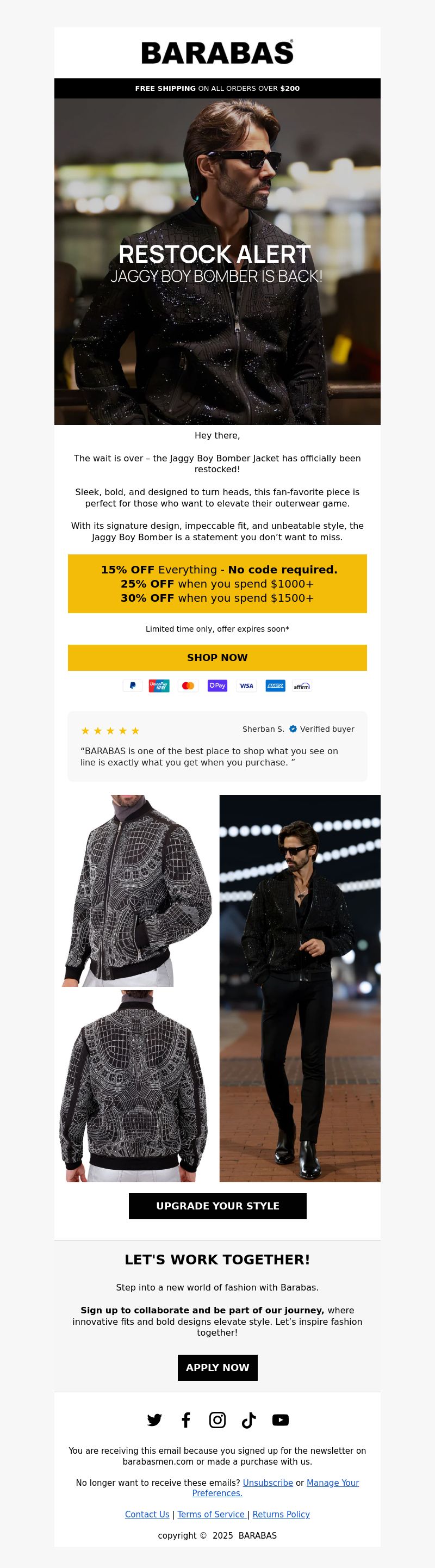
Task: Click the UPGRADE YOUR STYLE button
Action: point(217,1206)
